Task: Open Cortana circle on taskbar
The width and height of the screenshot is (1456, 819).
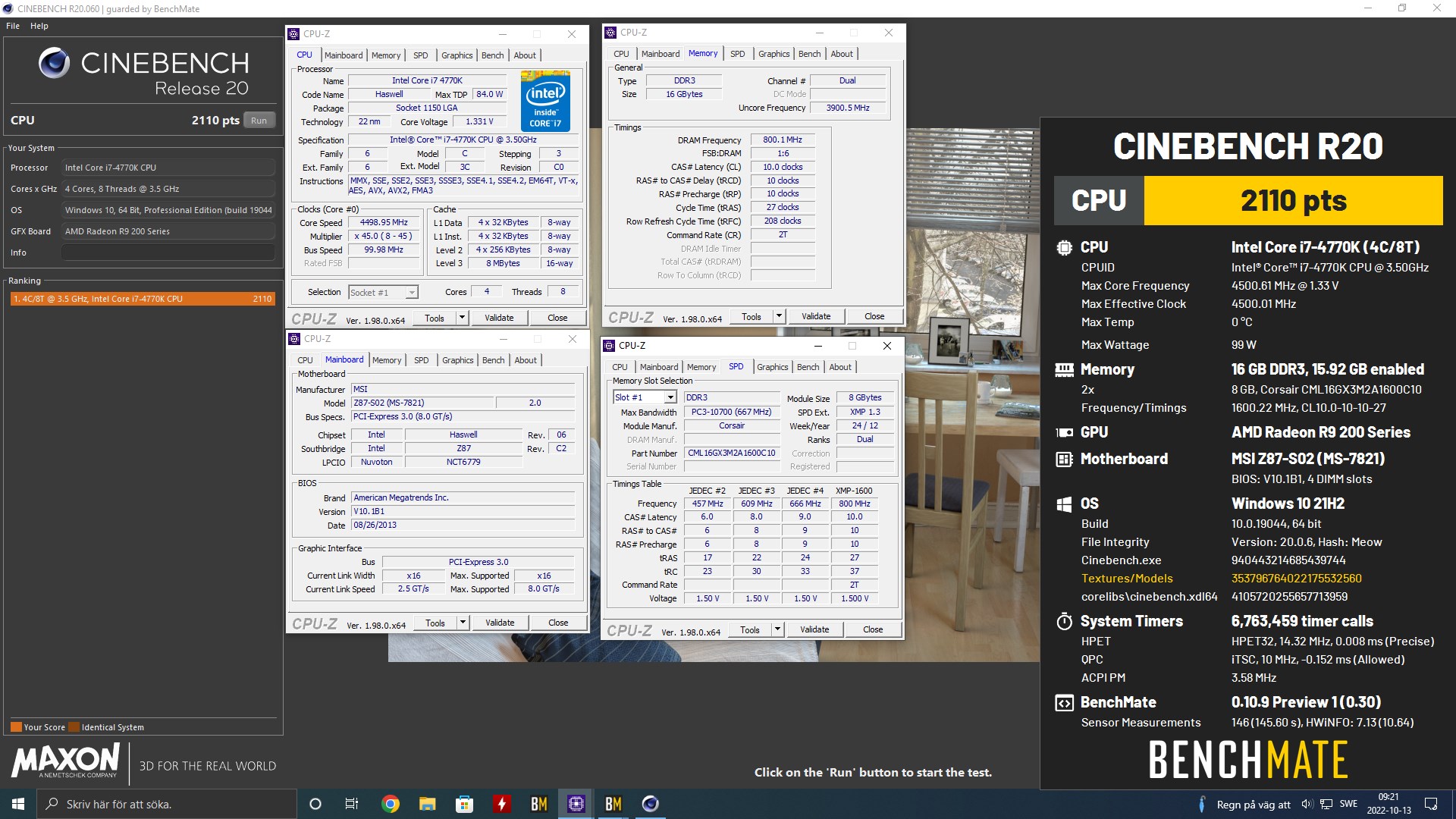Action: (315, 804)
